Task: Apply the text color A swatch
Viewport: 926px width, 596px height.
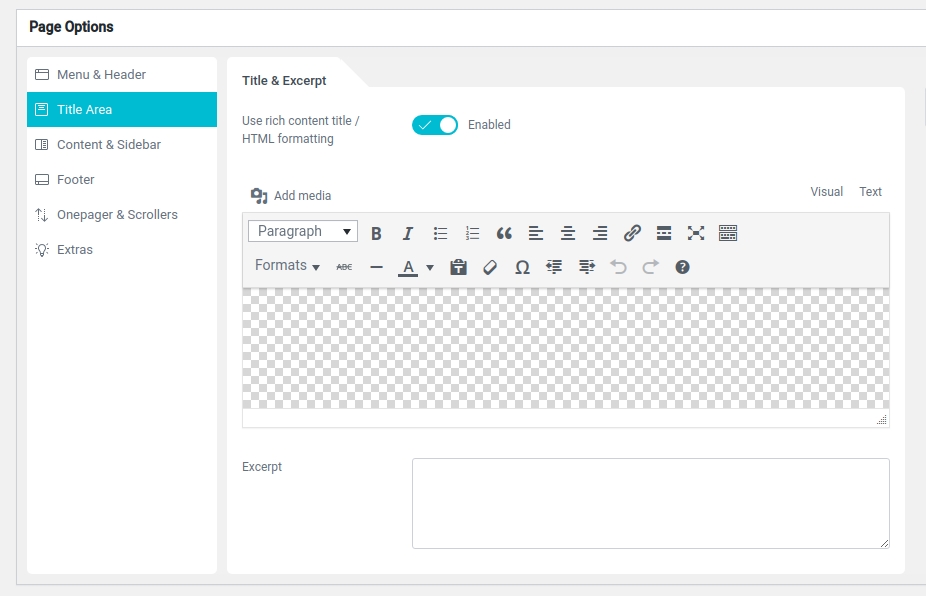Action: [407, 267]
